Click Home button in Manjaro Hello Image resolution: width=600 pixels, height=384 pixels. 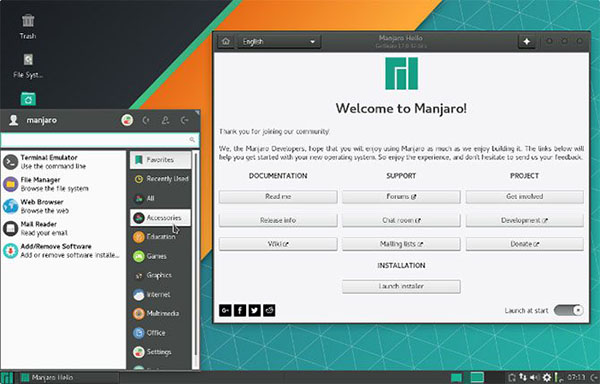click(x=226, y=41)
